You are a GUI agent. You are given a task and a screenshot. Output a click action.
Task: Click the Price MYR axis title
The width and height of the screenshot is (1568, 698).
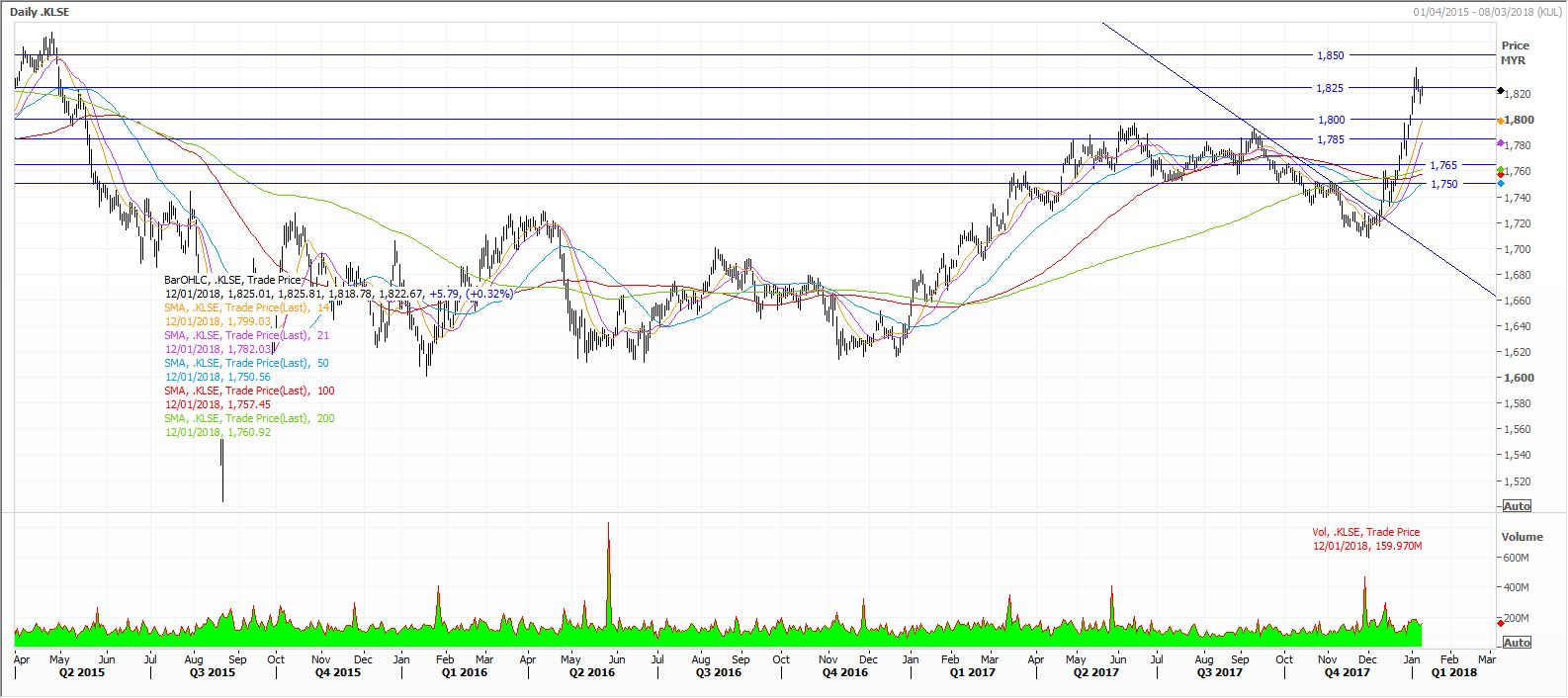point(1514,52)
